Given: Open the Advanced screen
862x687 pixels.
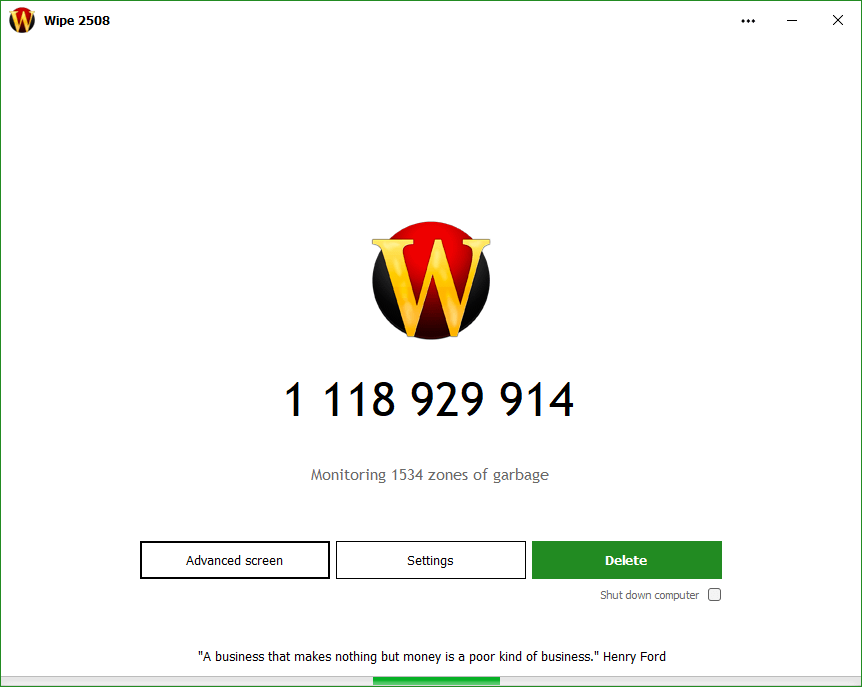Looking at the screenshot, I should point(234,560).
